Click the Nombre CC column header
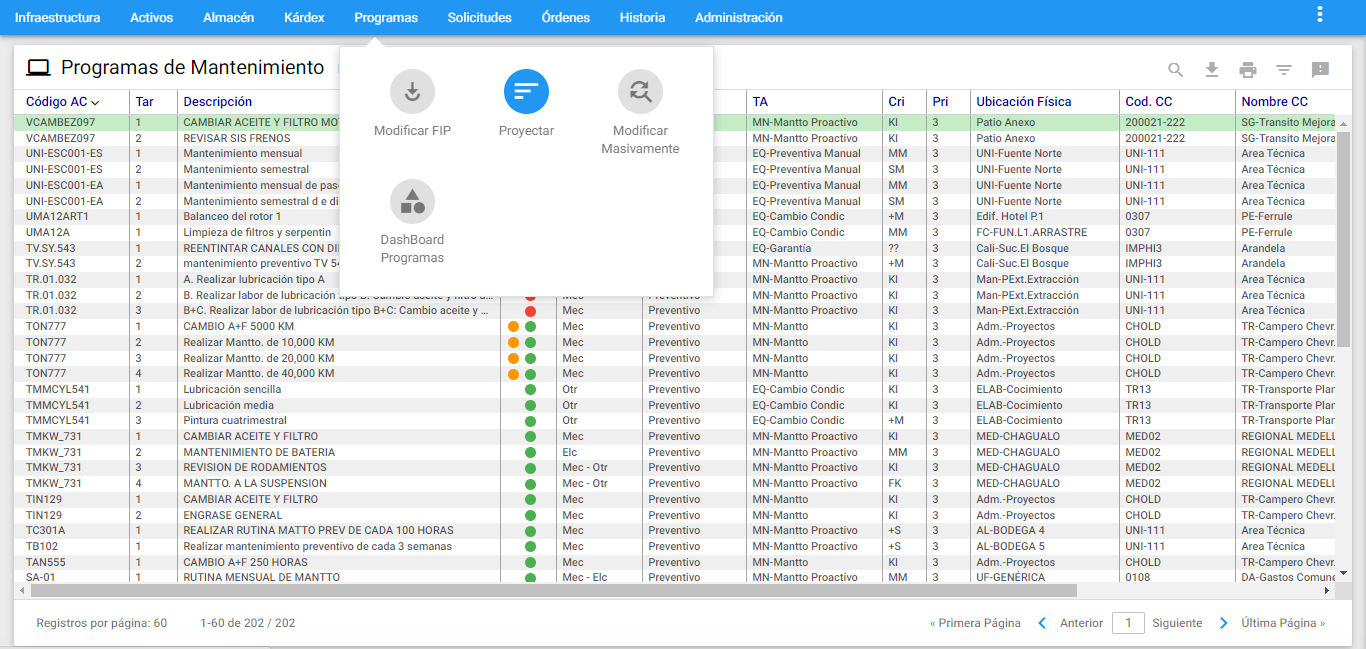This screenshot has height=649, width=1366. click(1275, 102)
